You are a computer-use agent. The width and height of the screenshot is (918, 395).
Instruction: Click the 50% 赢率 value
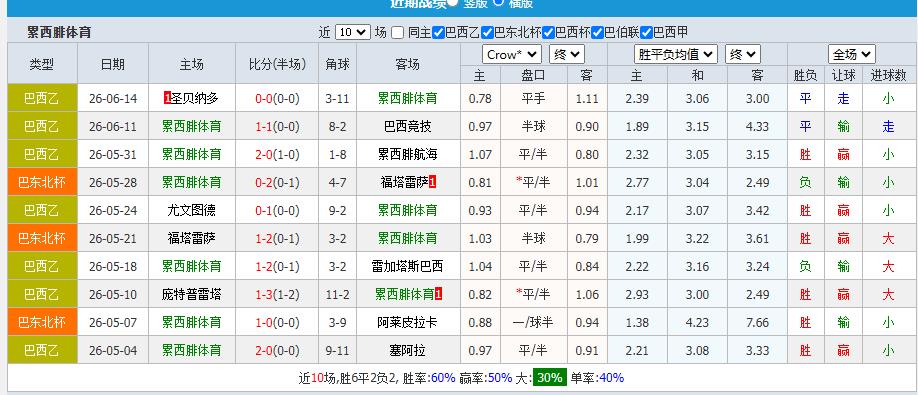tap(500, 378)
